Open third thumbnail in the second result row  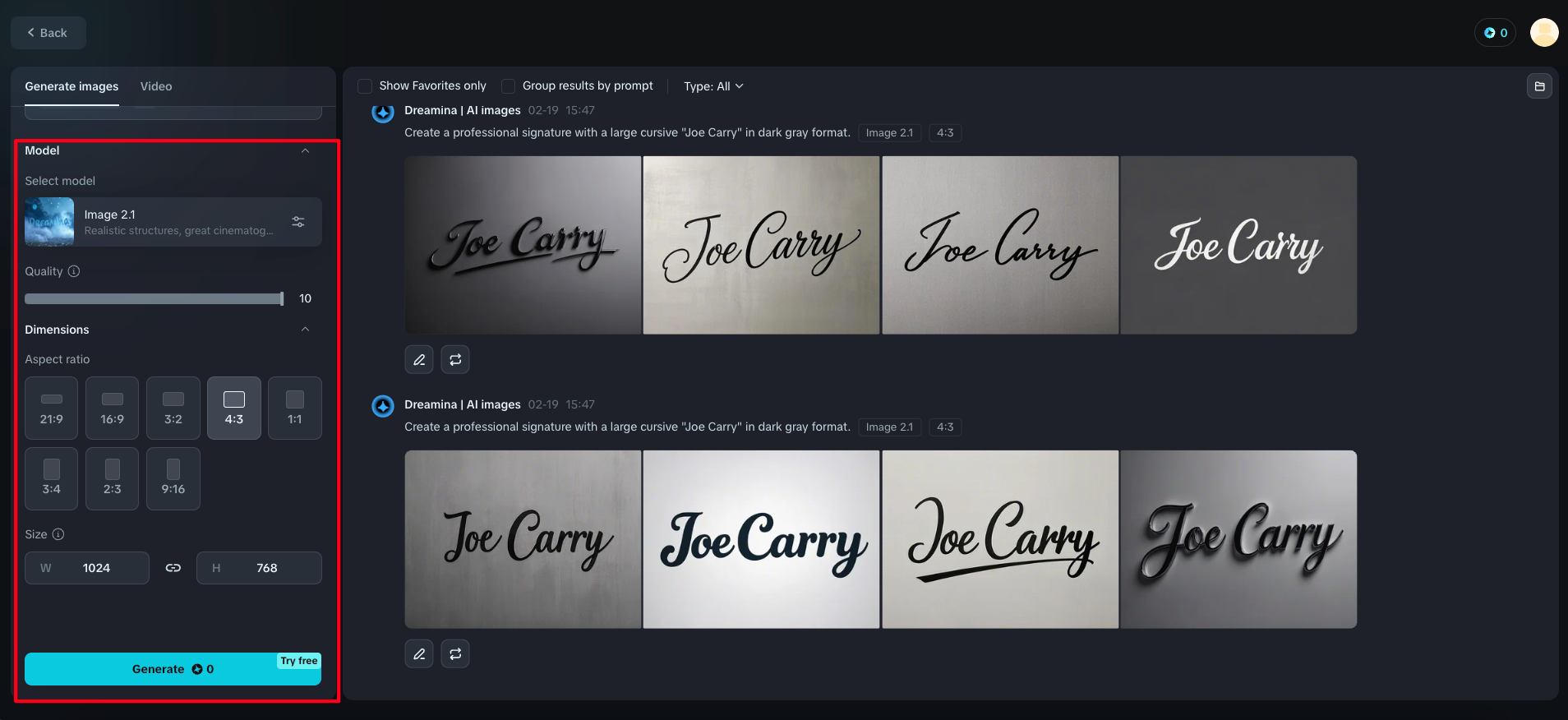pos(1000,539)
